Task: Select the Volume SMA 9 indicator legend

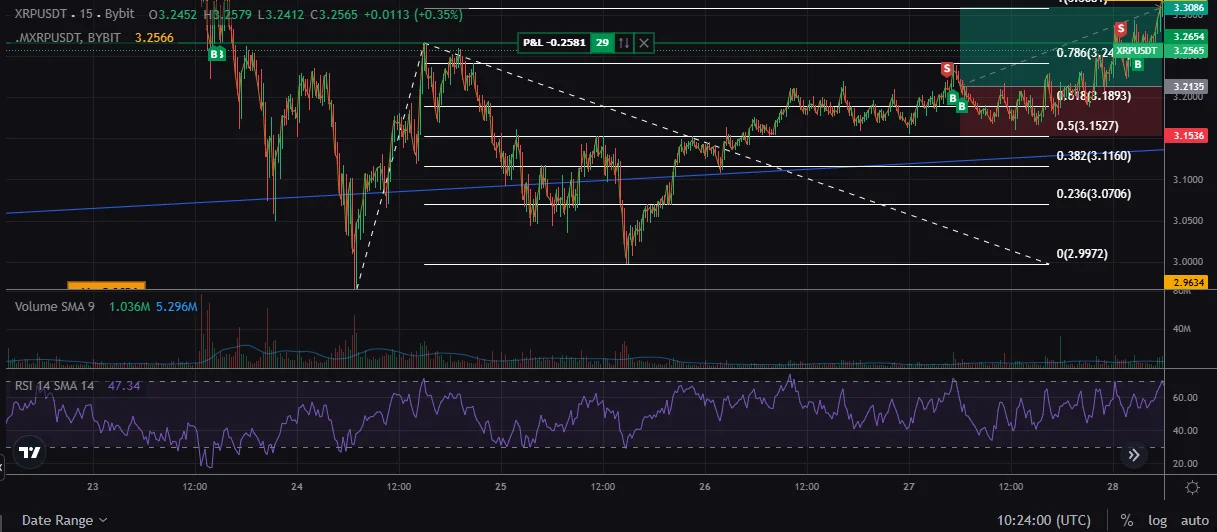Action: [x=55, y=306]
